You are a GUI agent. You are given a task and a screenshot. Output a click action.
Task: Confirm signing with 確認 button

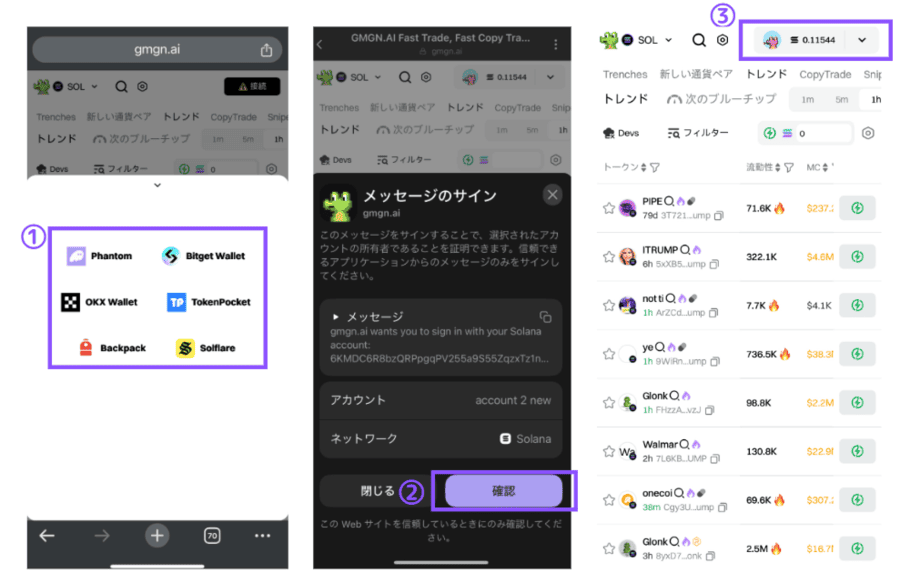503,491
